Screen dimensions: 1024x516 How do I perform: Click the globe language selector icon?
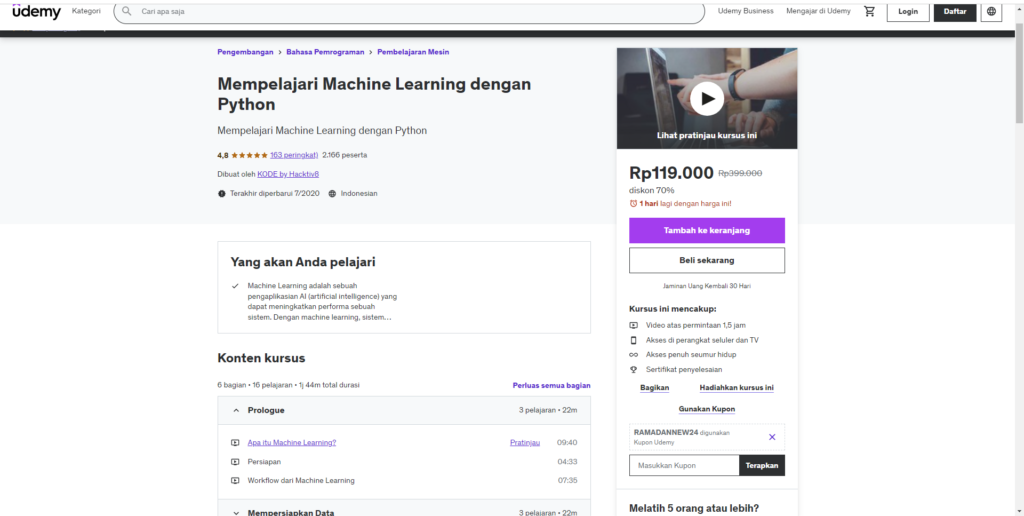(x=991, y=12)
